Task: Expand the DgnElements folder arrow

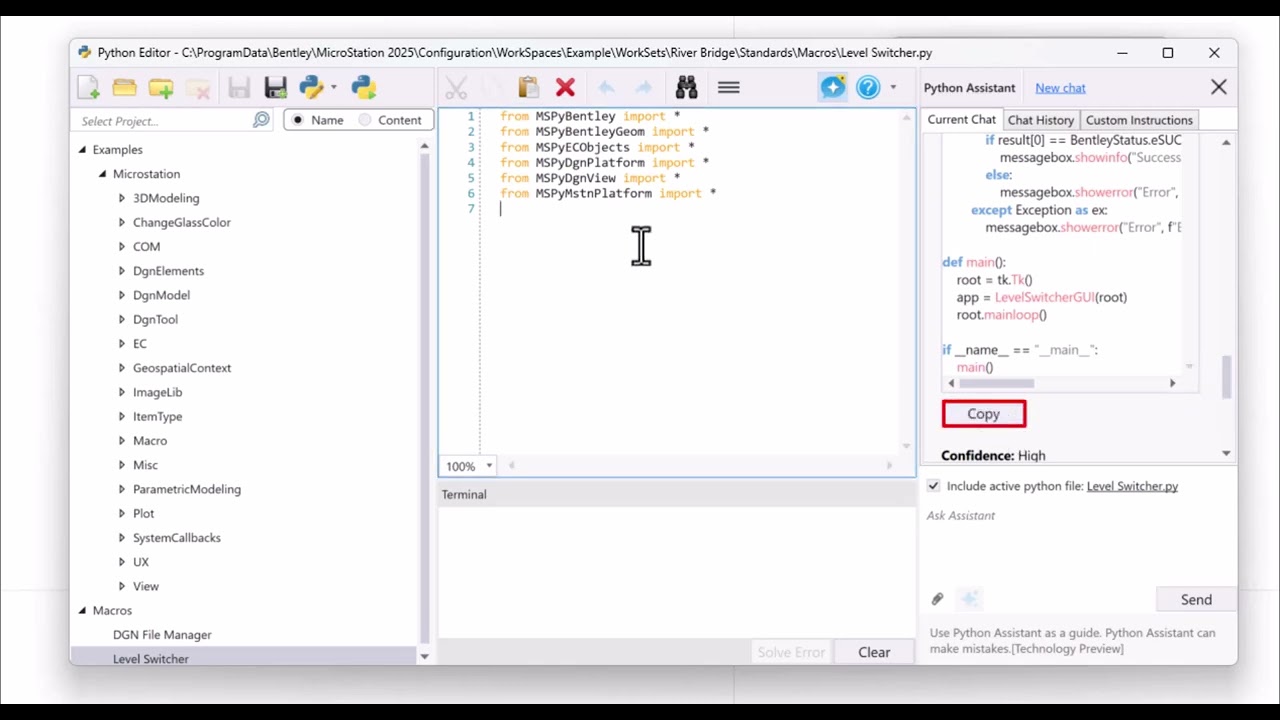Action: tap(122, 271)
